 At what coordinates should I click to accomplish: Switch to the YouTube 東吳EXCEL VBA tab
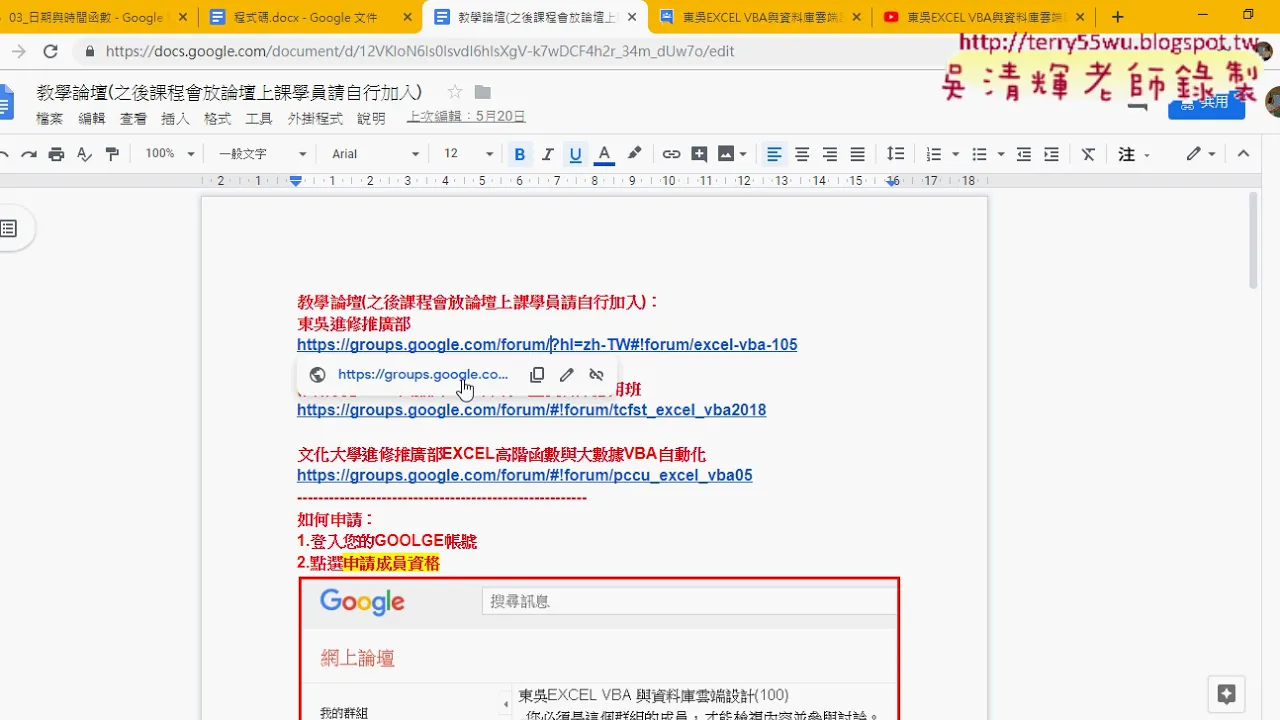click(x=984, y=17)
